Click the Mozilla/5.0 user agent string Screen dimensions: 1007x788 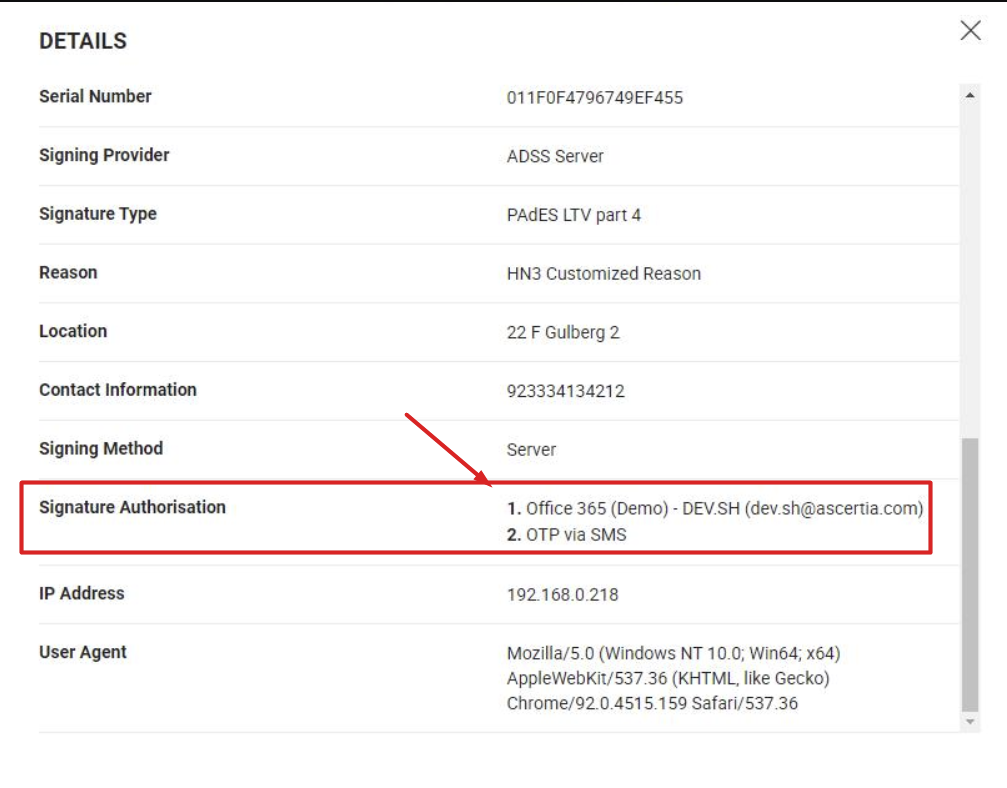[x=673, y=678]
